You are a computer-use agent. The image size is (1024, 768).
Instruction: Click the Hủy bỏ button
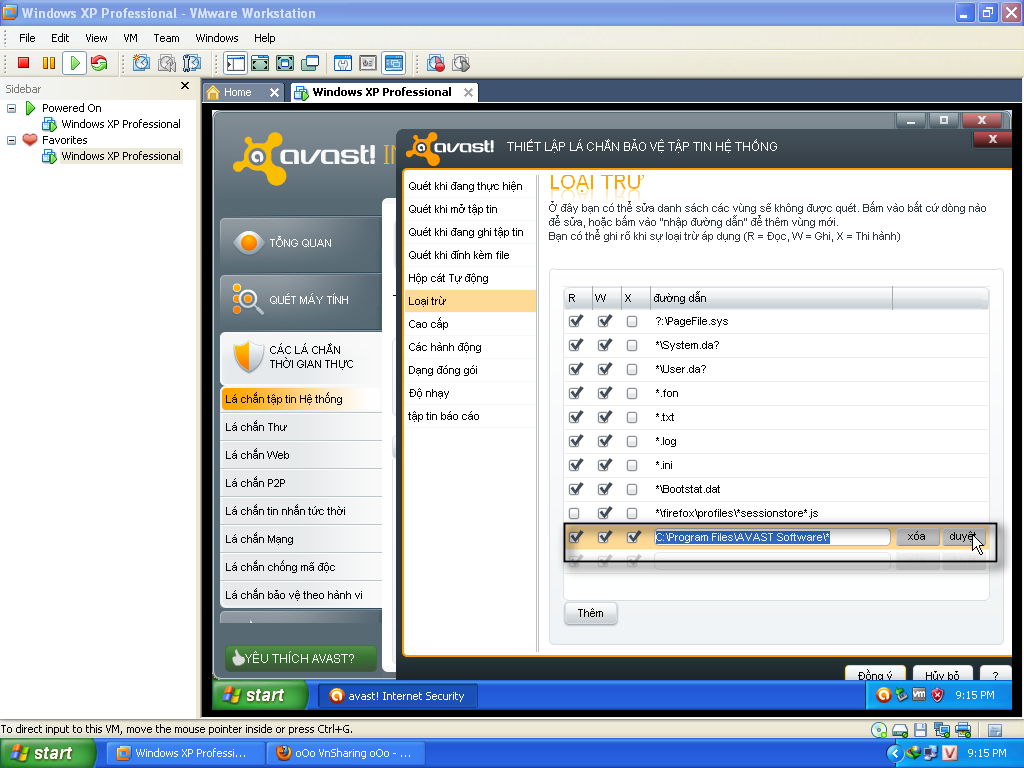coord(942,675)
